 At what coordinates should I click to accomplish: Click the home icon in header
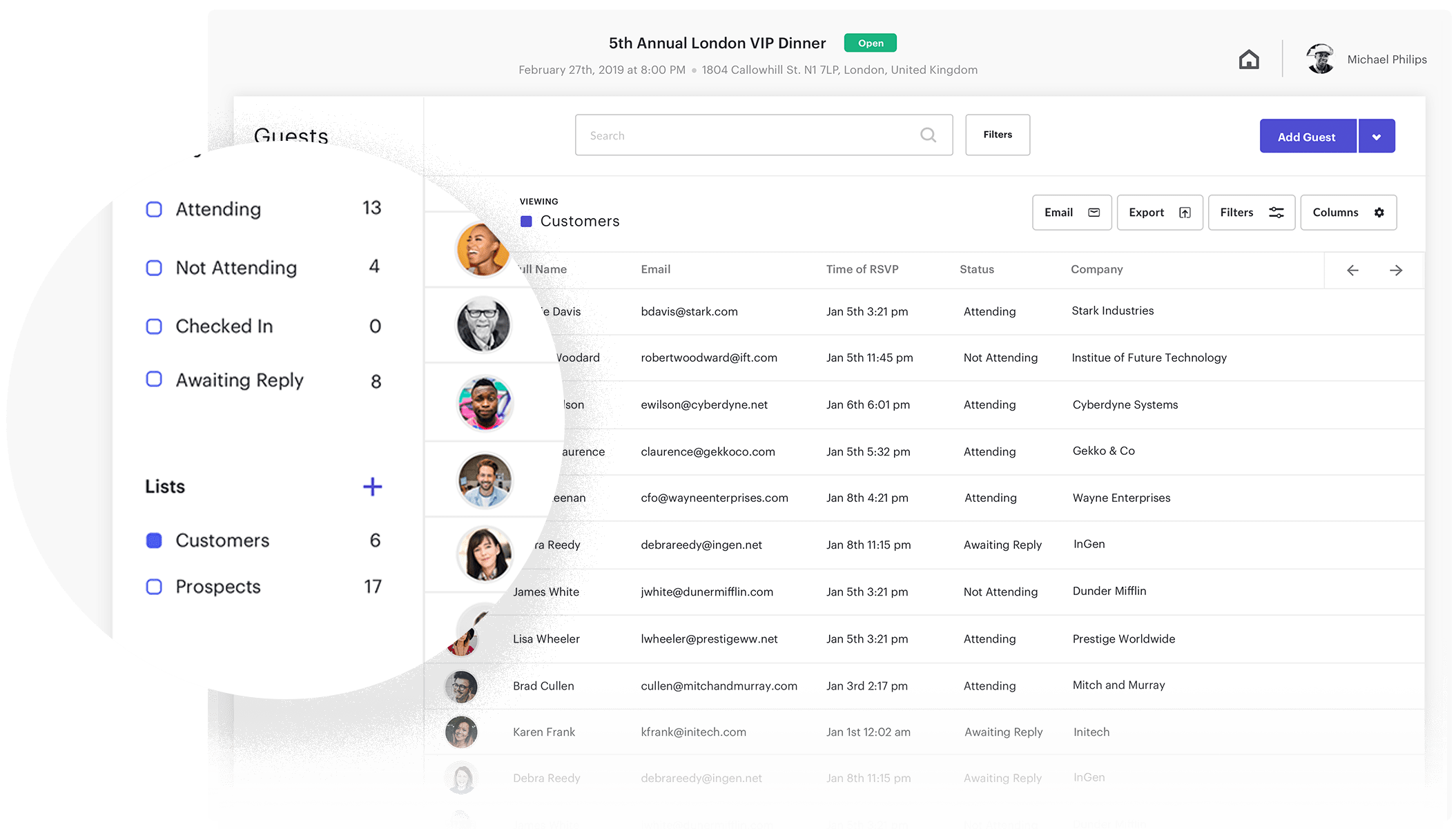coord(1248,60)
